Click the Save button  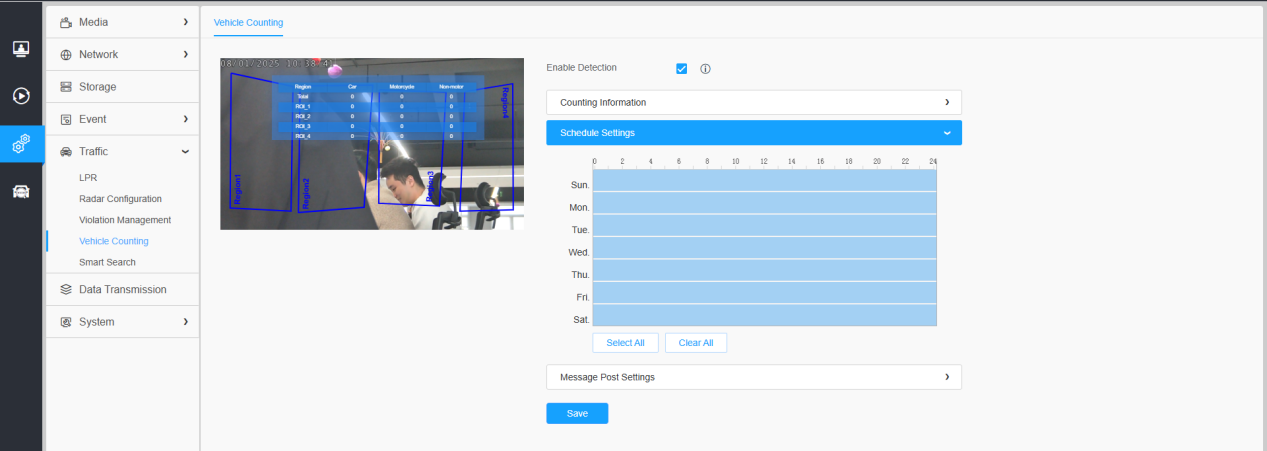coord(577,413)
